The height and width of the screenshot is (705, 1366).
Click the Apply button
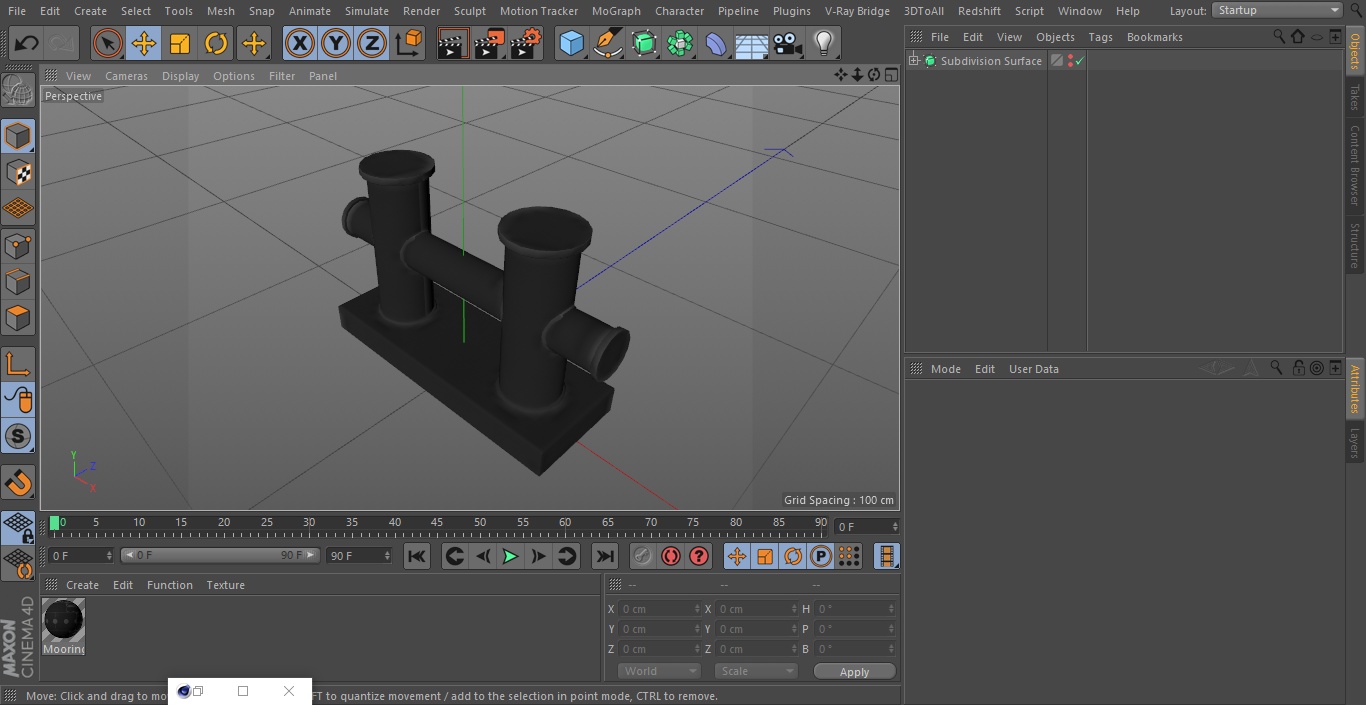pos(854,672)
